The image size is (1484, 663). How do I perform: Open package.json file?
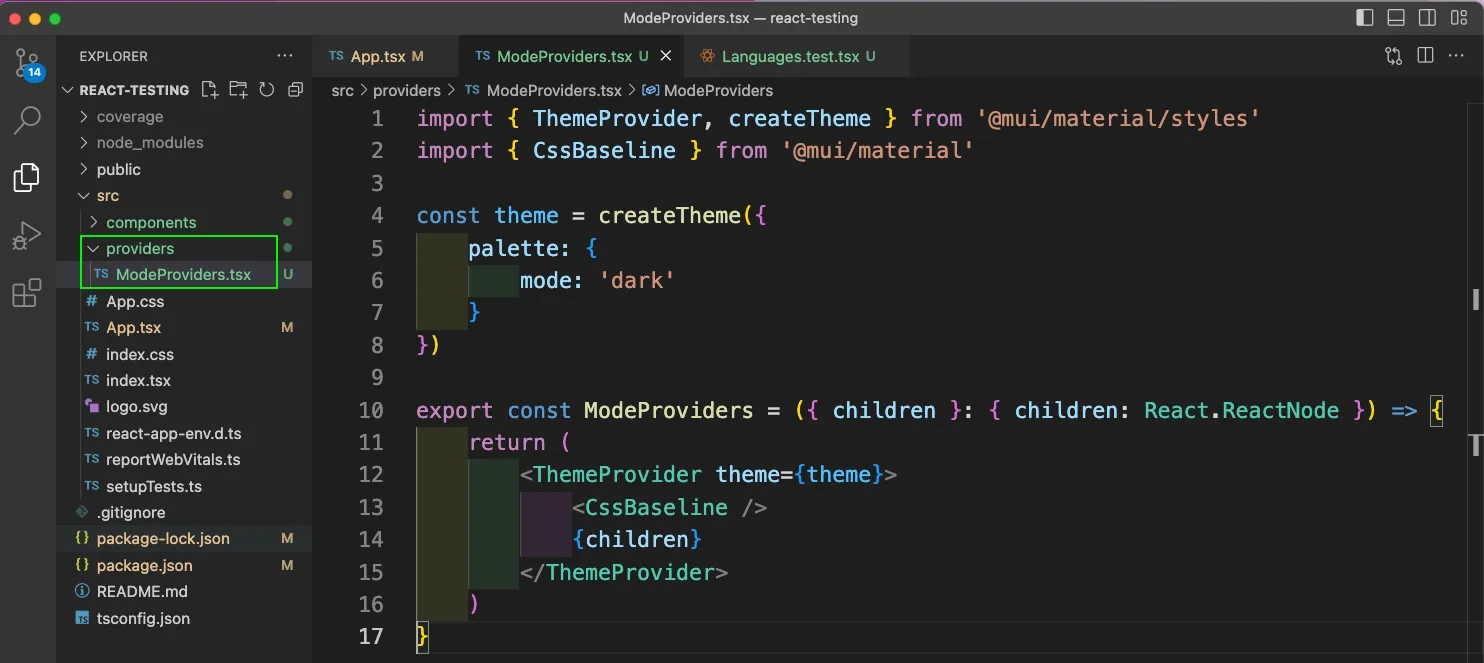click(x=145, y=566)
